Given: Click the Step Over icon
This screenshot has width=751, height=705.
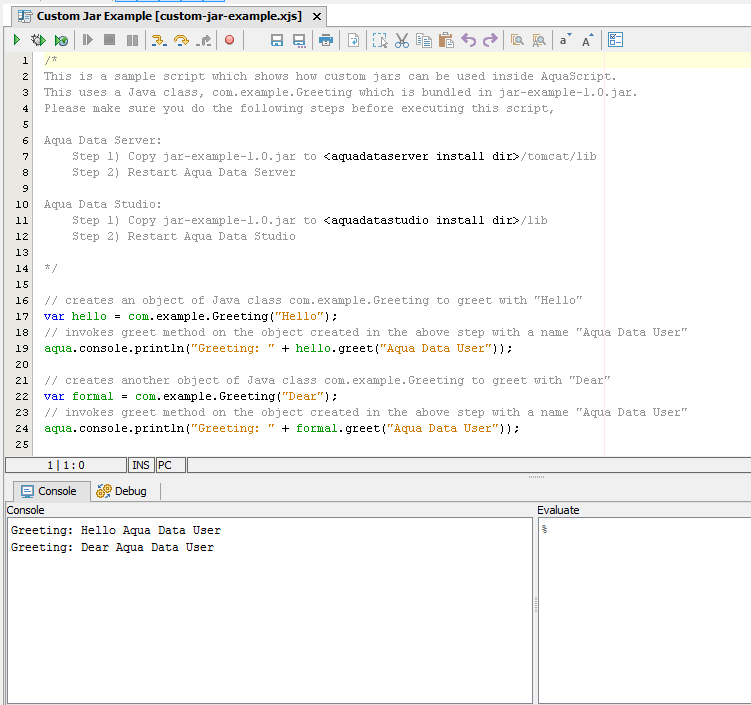Looking at the screenshot, I should click(181, 40).
